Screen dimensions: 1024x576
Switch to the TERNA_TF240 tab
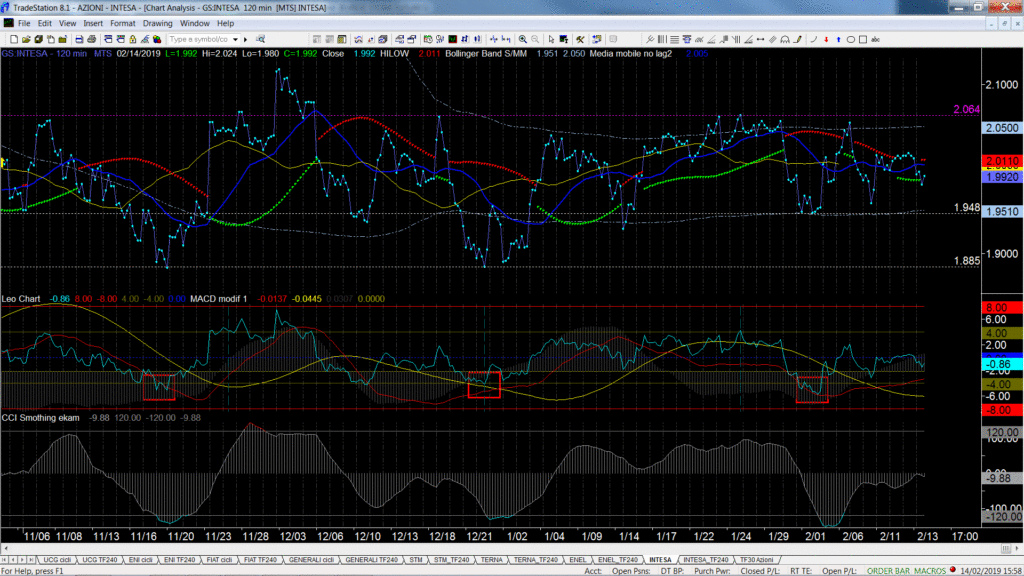coord(535,560)
